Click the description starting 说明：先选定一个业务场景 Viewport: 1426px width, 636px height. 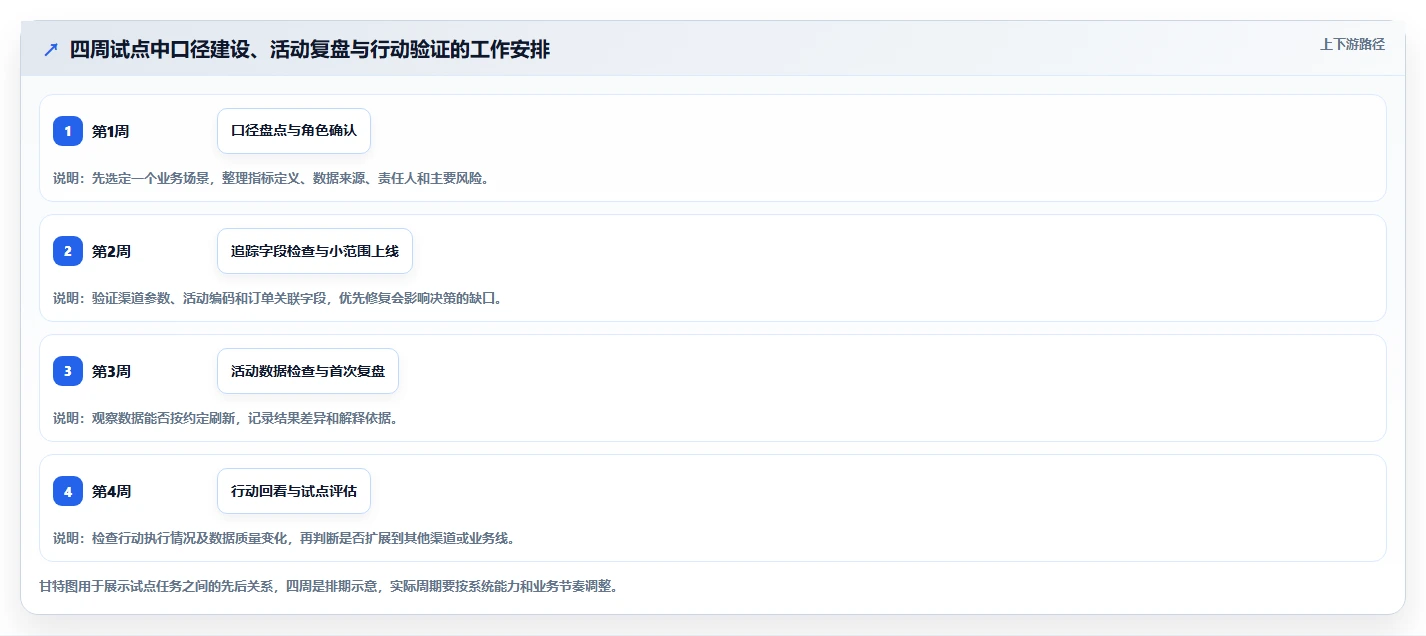click(x=271, y=178)
